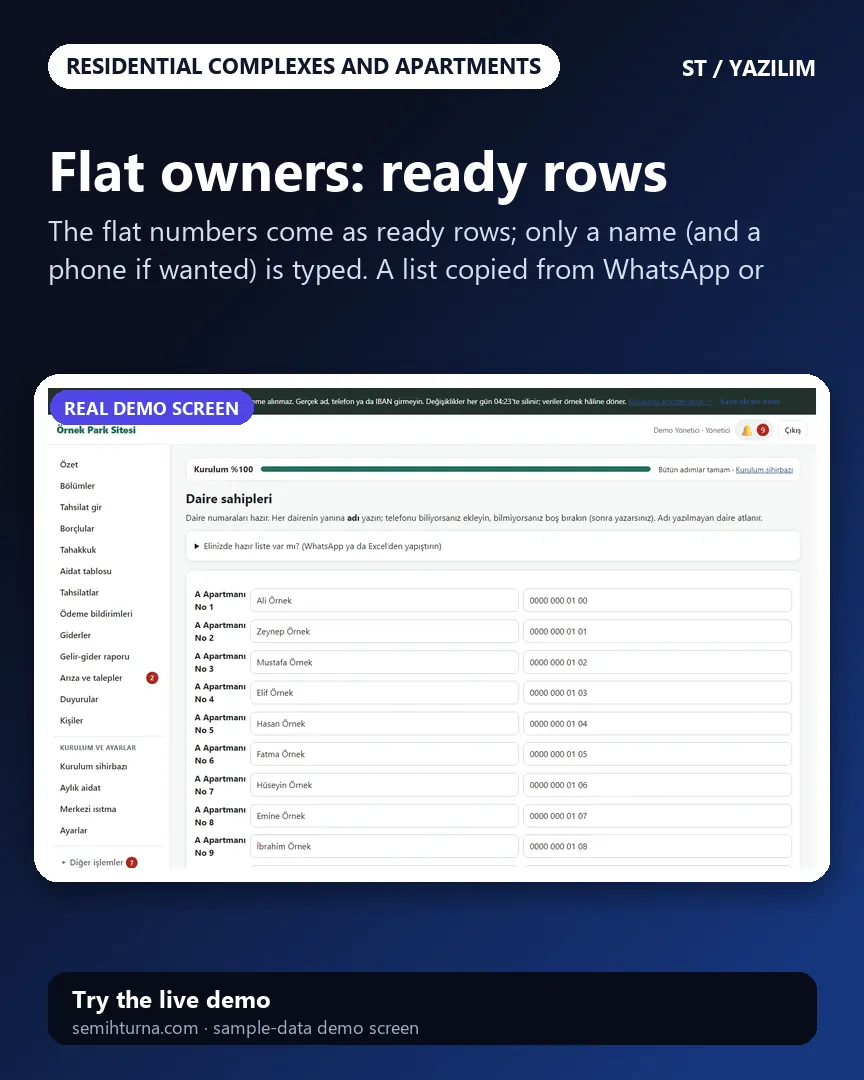Click the Kurulum %100 progress bar

455,469
